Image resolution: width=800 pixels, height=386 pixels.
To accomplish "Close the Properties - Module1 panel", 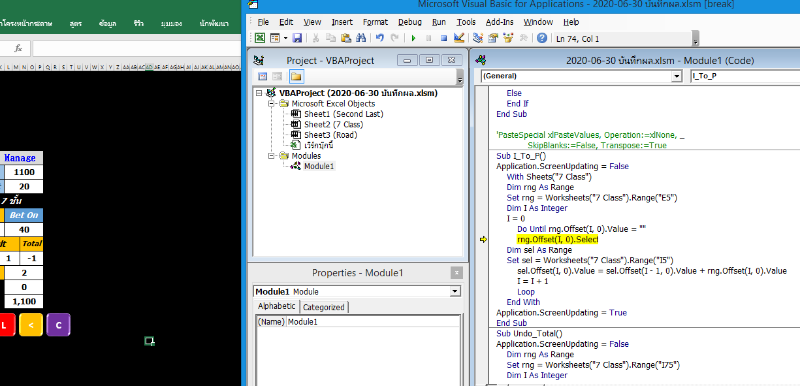I will click(x=457, y=273).
